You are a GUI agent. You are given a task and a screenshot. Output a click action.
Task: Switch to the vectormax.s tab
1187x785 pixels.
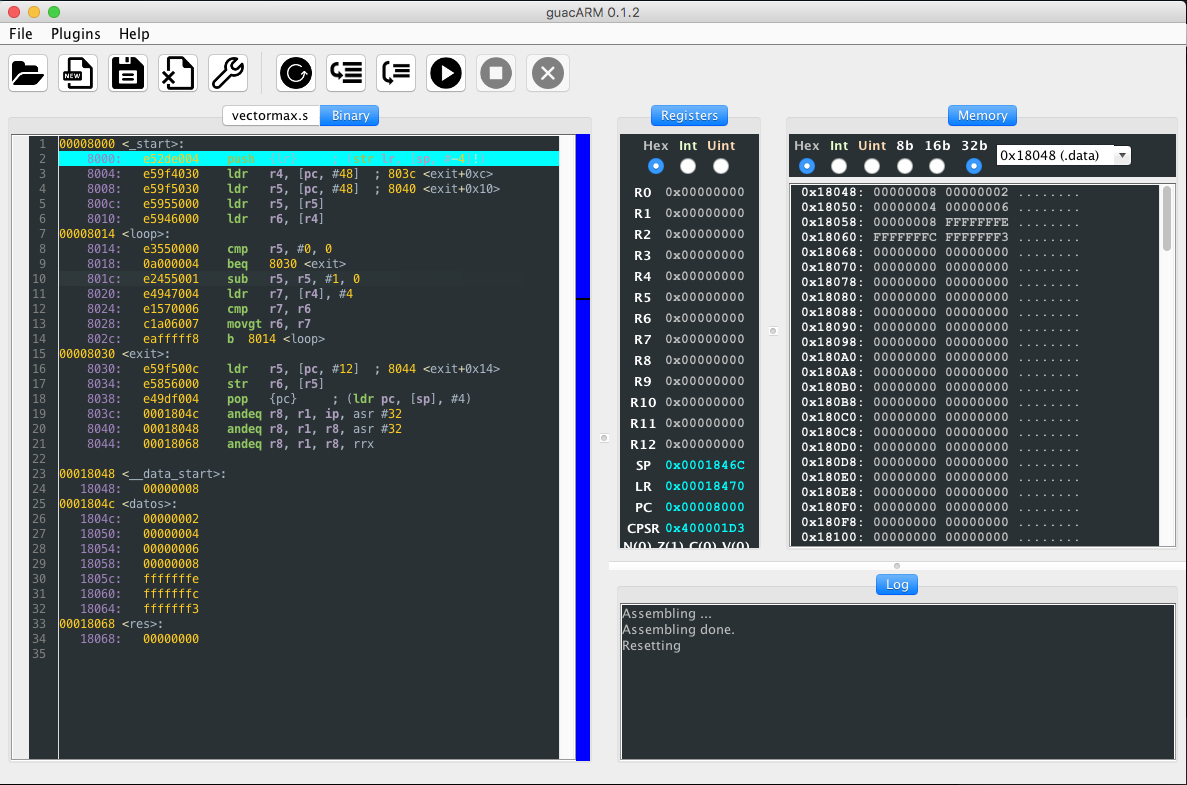pos(270,116)
